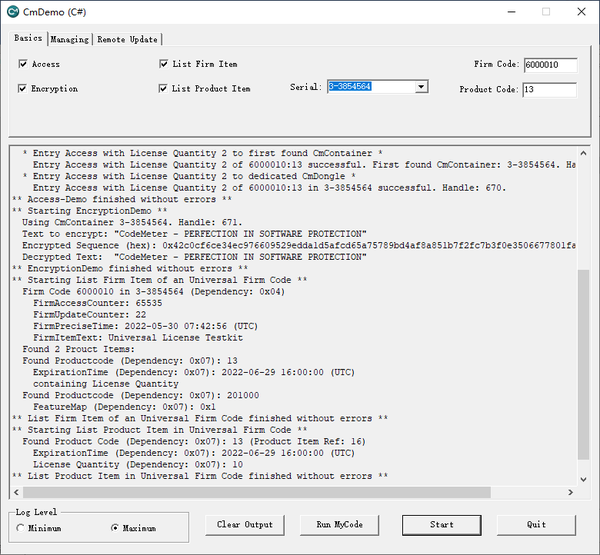Click the CmDemo application icon in title bar

(13, 12)
